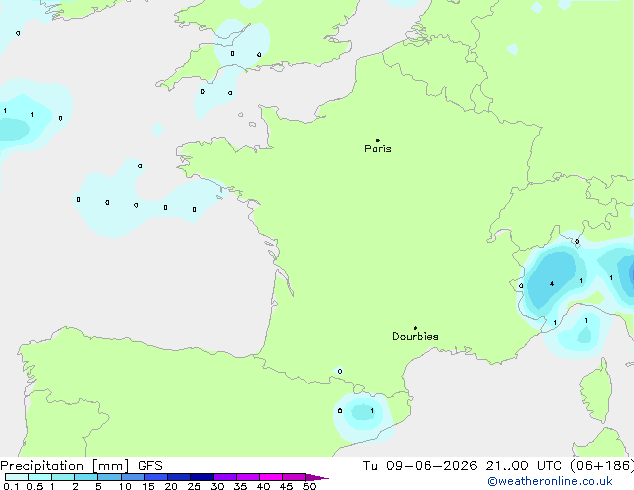Pick the 30–35 mm purple legend swatch
The width and height of the screenshot is (634, 490).
pyautogui.click(x=225, y=477)
